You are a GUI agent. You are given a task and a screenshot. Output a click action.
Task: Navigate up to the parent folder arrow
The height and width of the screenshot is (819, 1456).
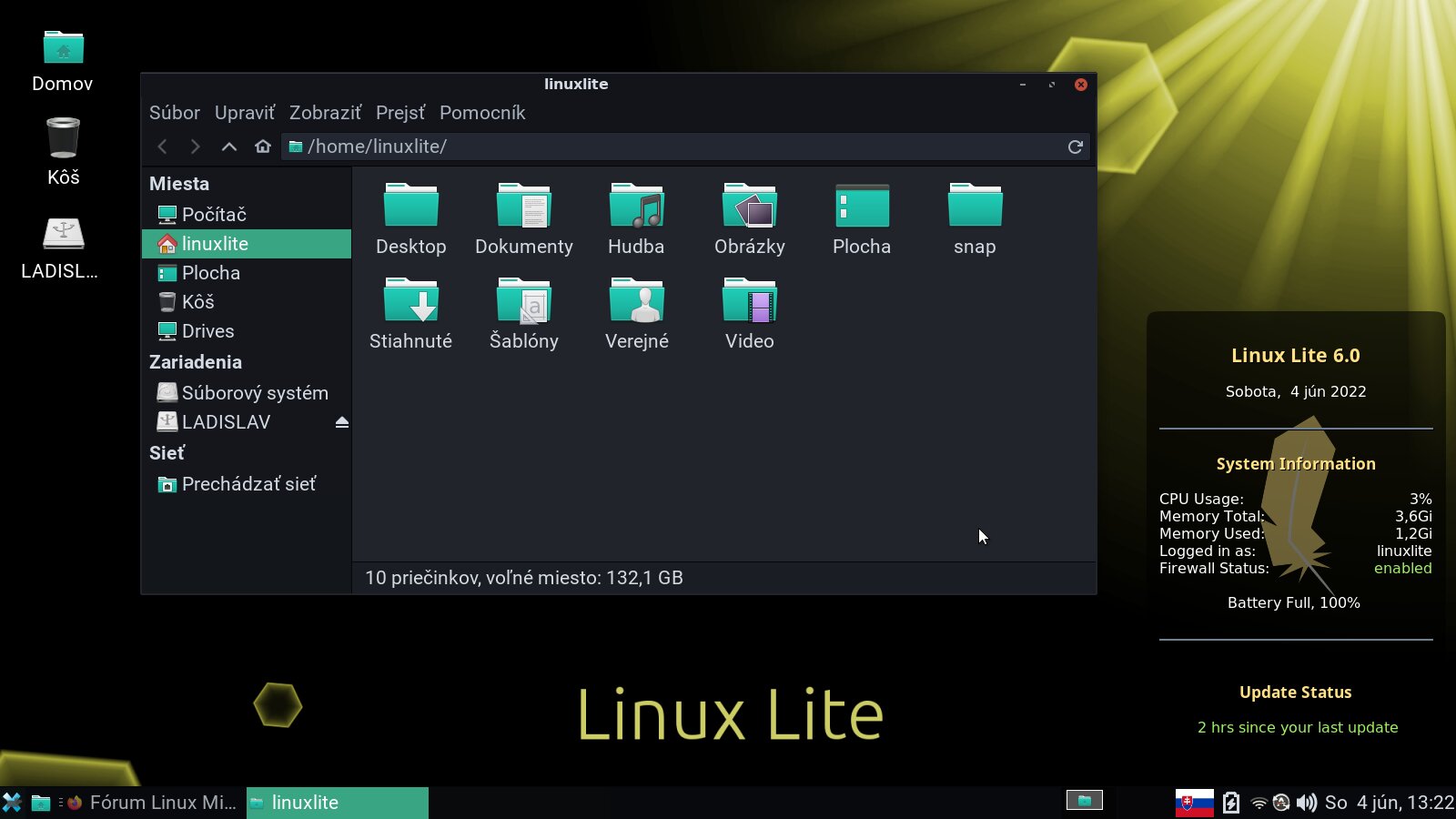point(229,147)
